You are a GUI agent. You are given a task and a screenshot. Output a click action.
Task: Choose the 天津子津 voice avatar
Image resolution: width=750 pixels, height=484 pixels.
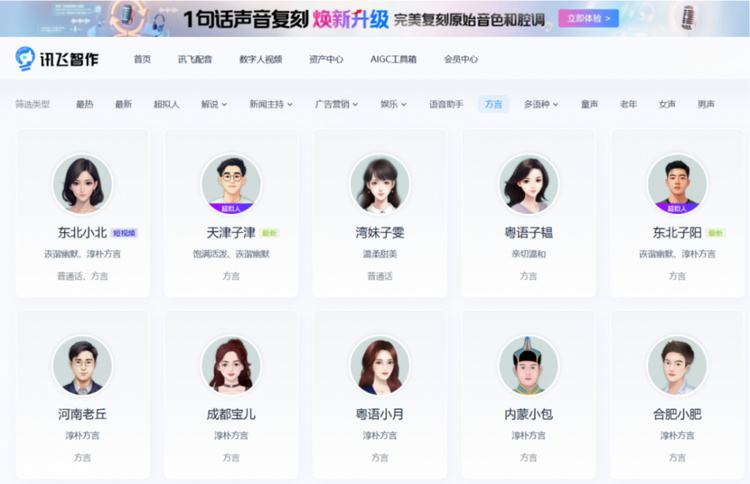[231, 184]
